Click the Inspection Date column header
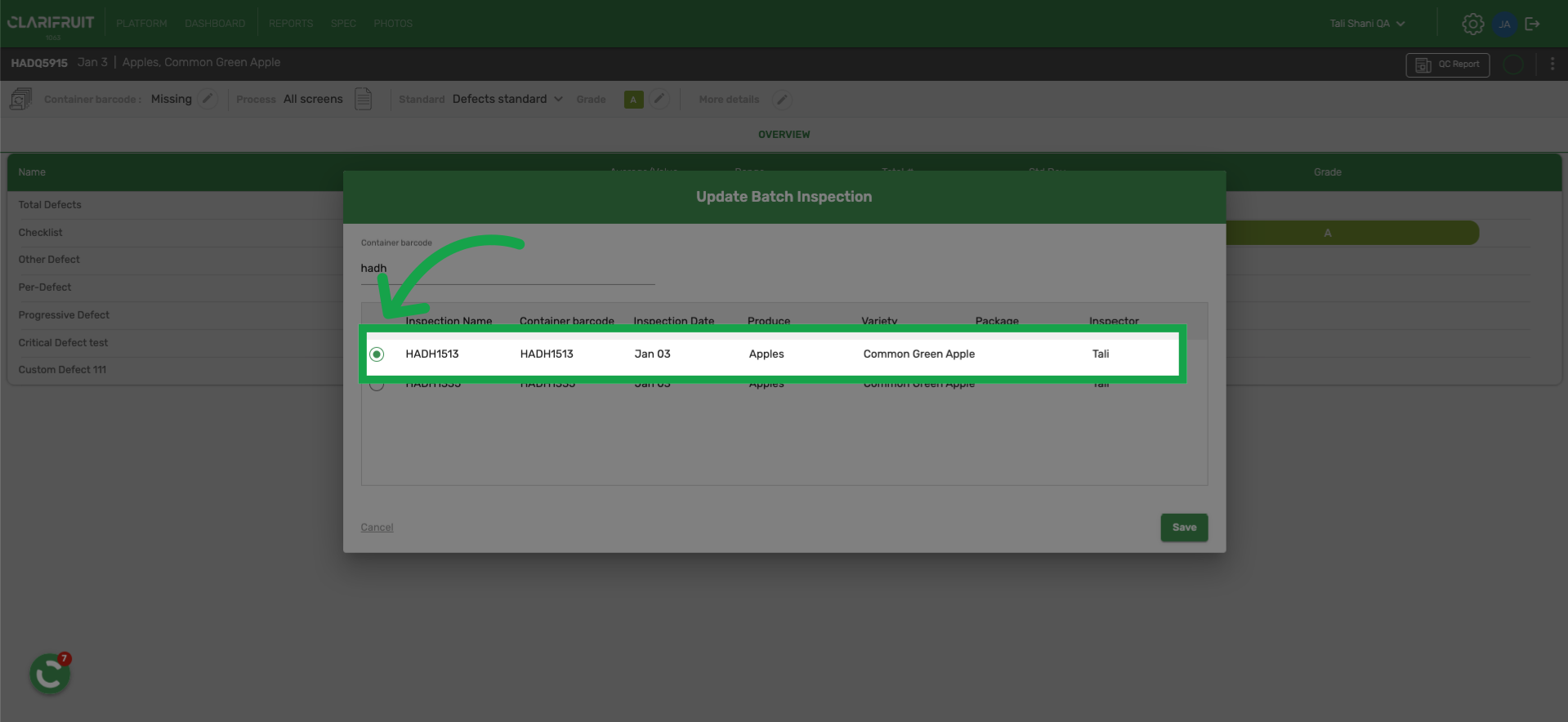The height and width of the screenshot is (722, 1568). (x=673, y=320)
